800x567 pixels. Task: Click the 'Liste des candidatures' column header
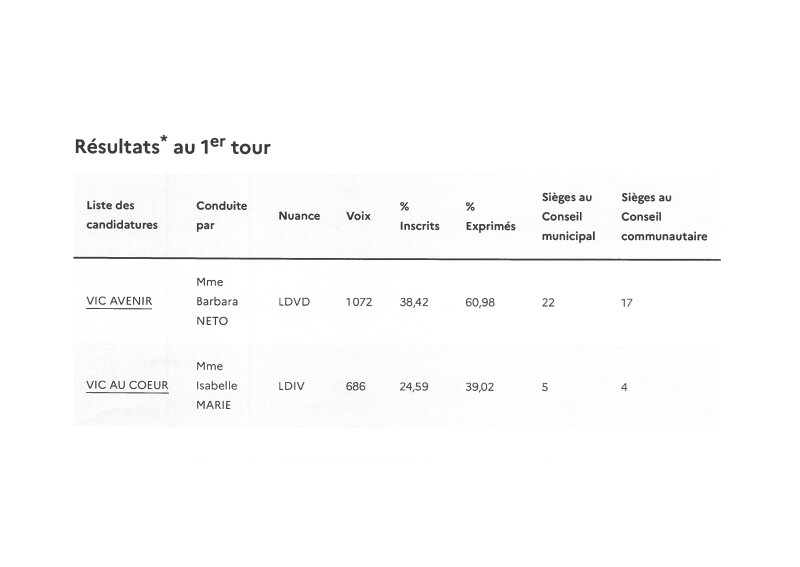coord(122,215)
